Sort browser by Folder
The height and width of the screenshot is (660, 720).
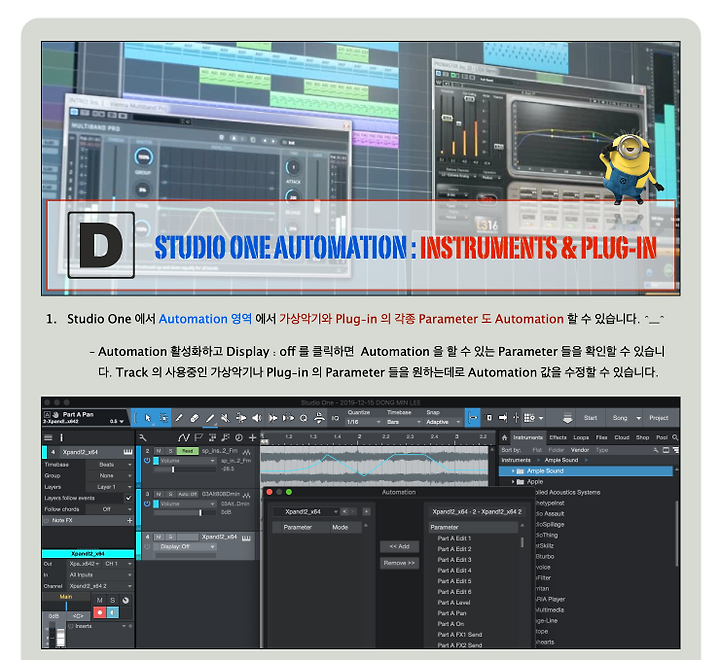point(556,450)
